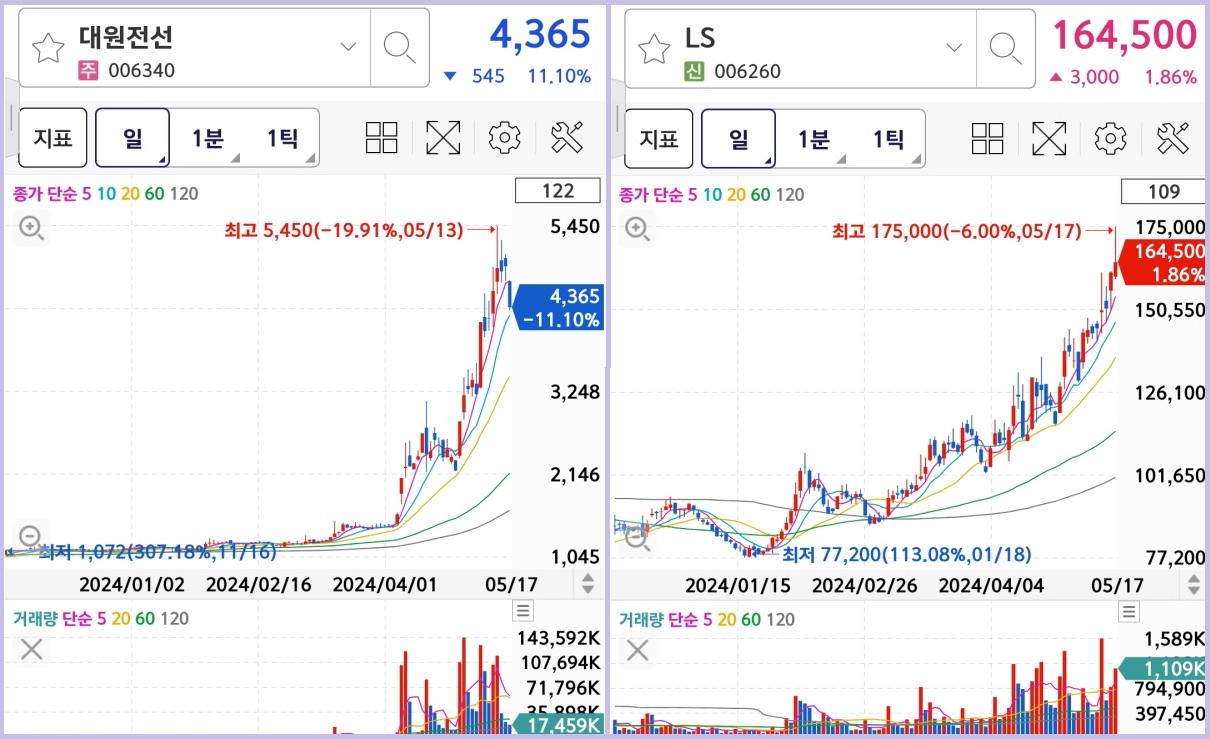Viewport: 1210px width, 739px height.
Task: Open the 지표 indicator menu on left chart
Action: tap(53, 137)
